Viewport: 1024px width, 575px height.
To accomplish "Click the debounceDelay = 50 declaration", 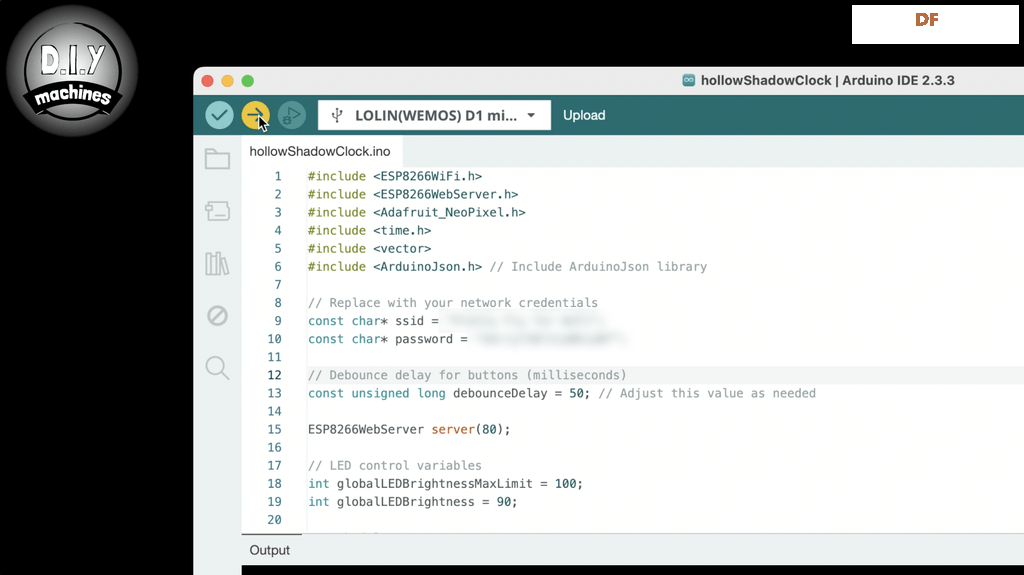I will click(449, 393).
